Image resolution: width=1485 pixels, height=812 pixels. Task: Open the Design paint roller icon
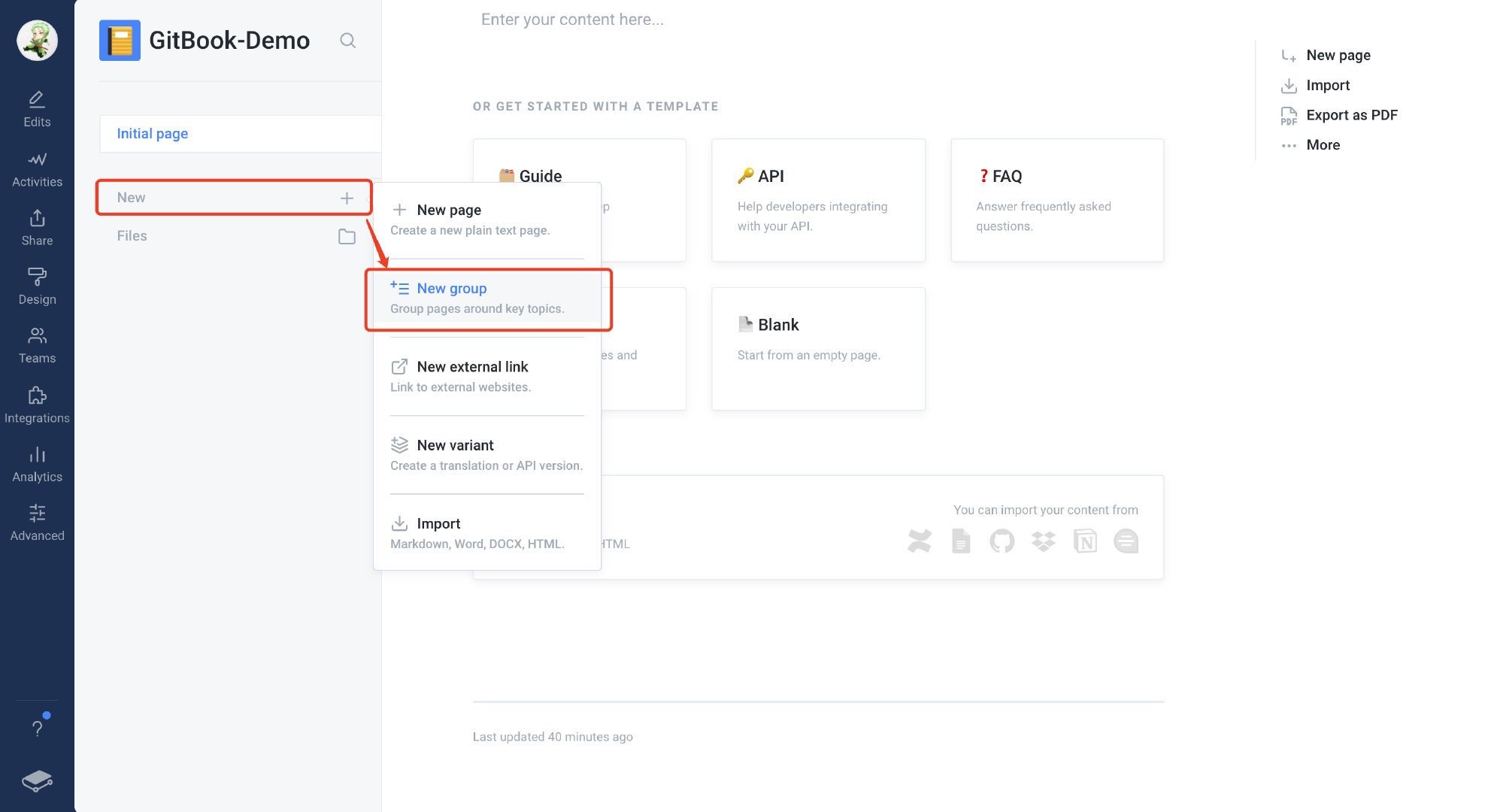click(x=37, y=286)
